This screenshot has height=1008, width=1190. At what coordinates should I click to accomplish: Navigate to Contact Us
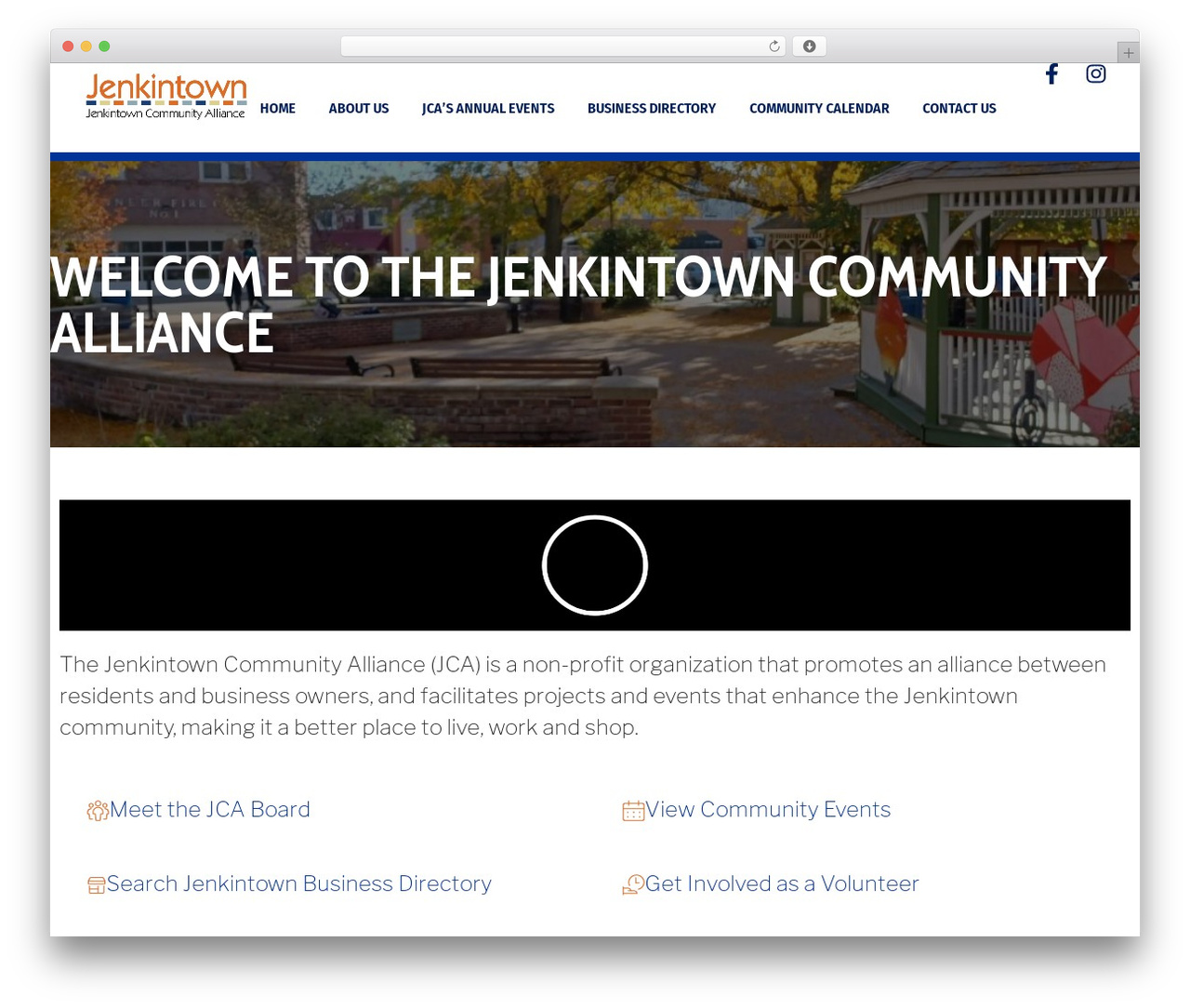point(959,109)
